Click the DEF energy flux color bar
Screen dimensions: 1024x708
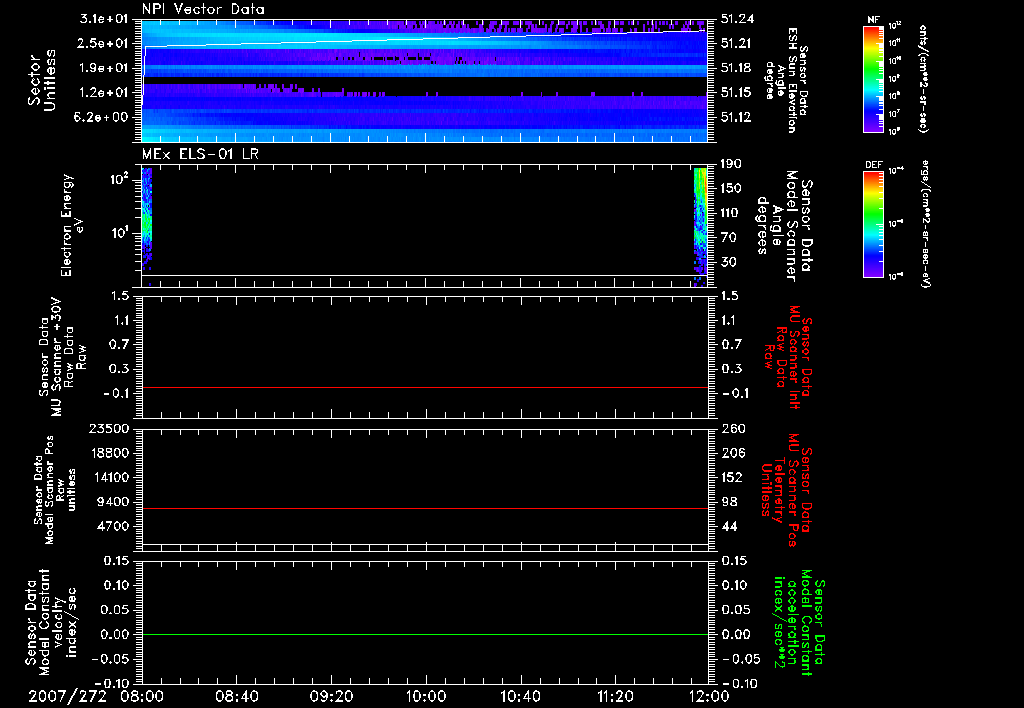[873, 224]
